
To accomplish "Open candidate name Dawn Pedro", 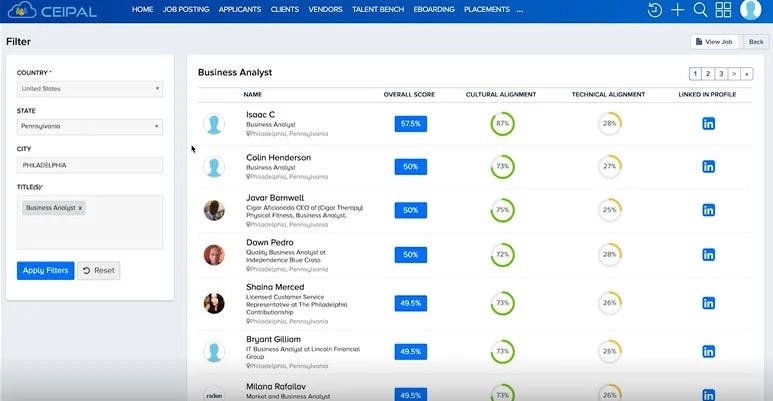I will (x=270, y=243).
